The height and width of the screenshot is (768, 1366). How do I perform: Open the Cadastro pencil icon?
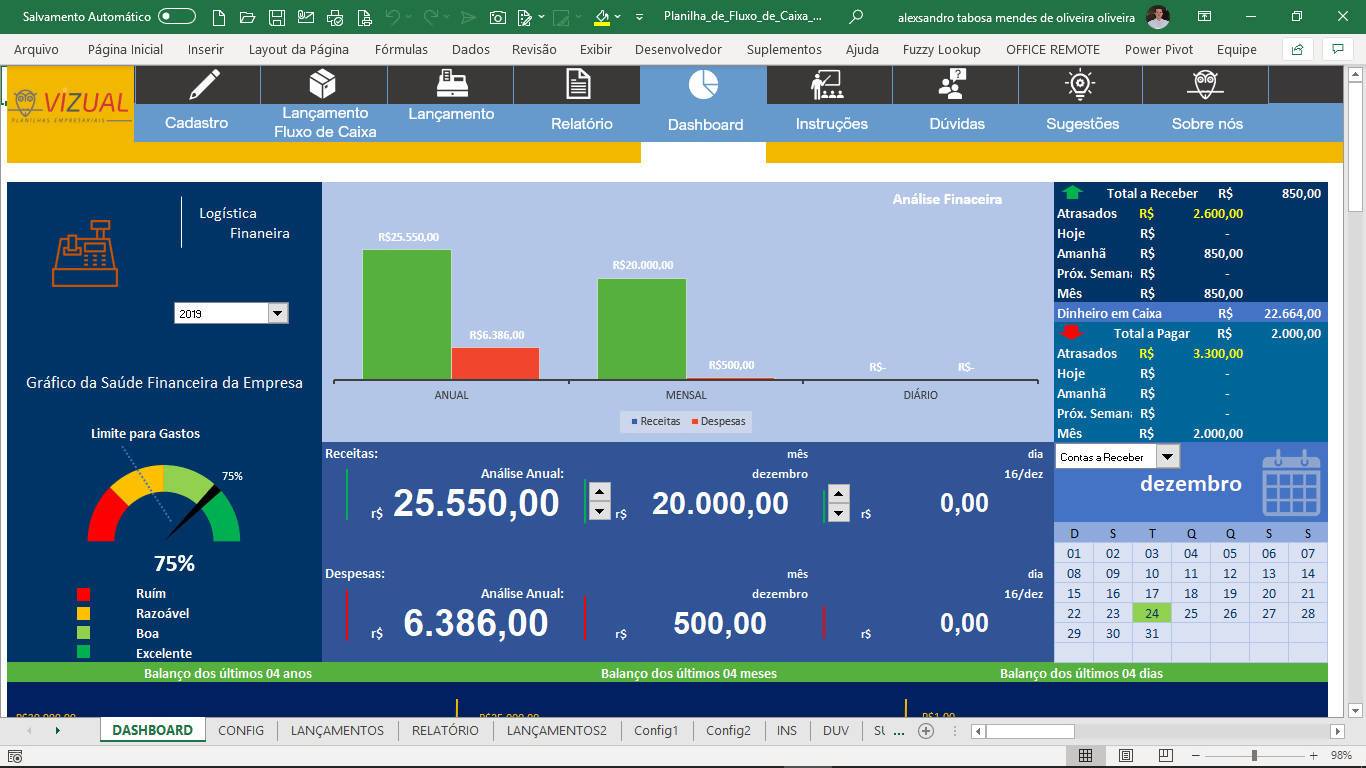[x=205, y=84]
